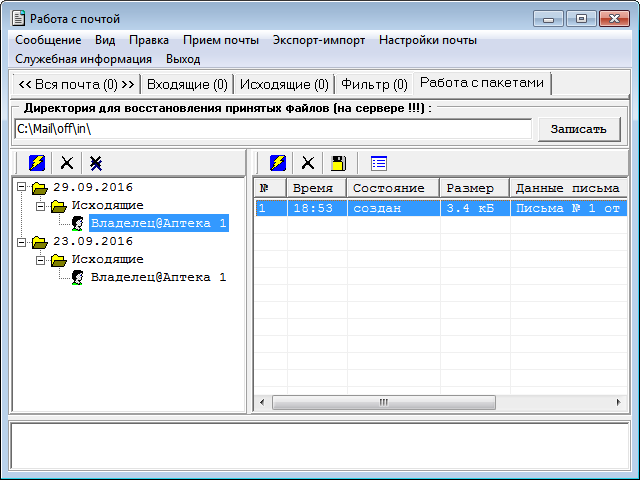Select highlighted Владелец@Аптека 1 under 29.09.2016
Viewport: 640px width, 480px height.
tap(159, 223)
